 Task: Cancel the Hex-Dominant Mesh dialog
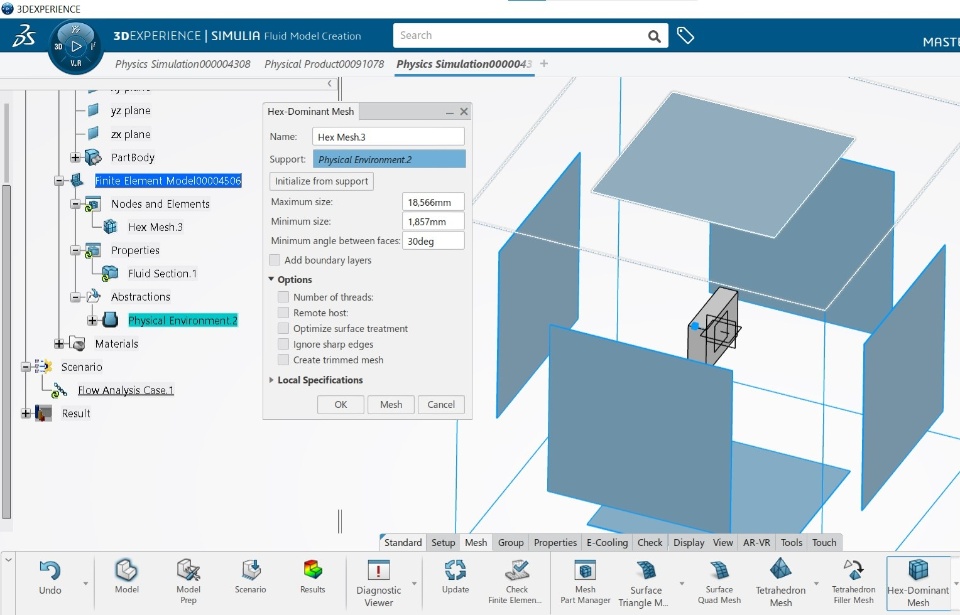441,404
